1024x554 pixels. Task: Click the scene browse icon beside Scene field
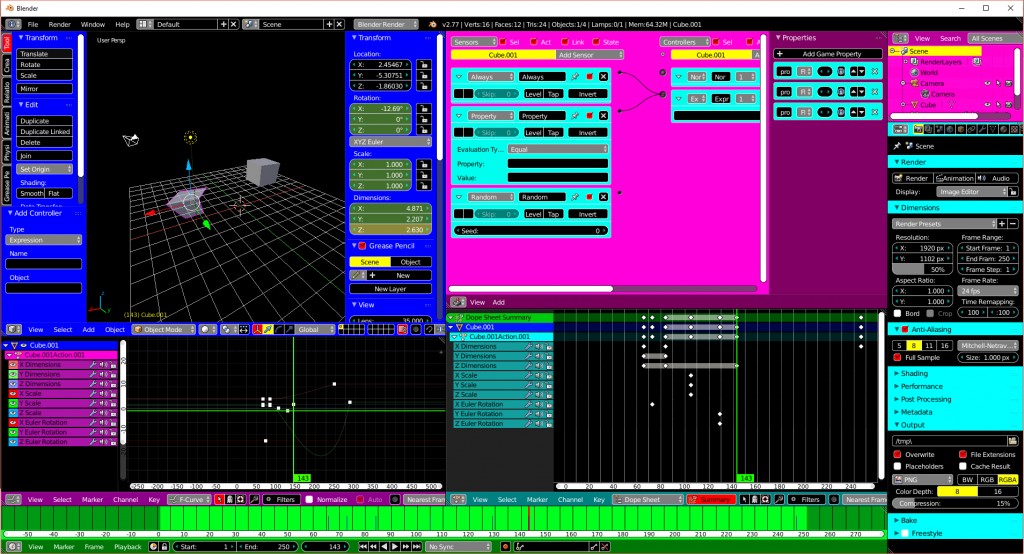point(250,24)
